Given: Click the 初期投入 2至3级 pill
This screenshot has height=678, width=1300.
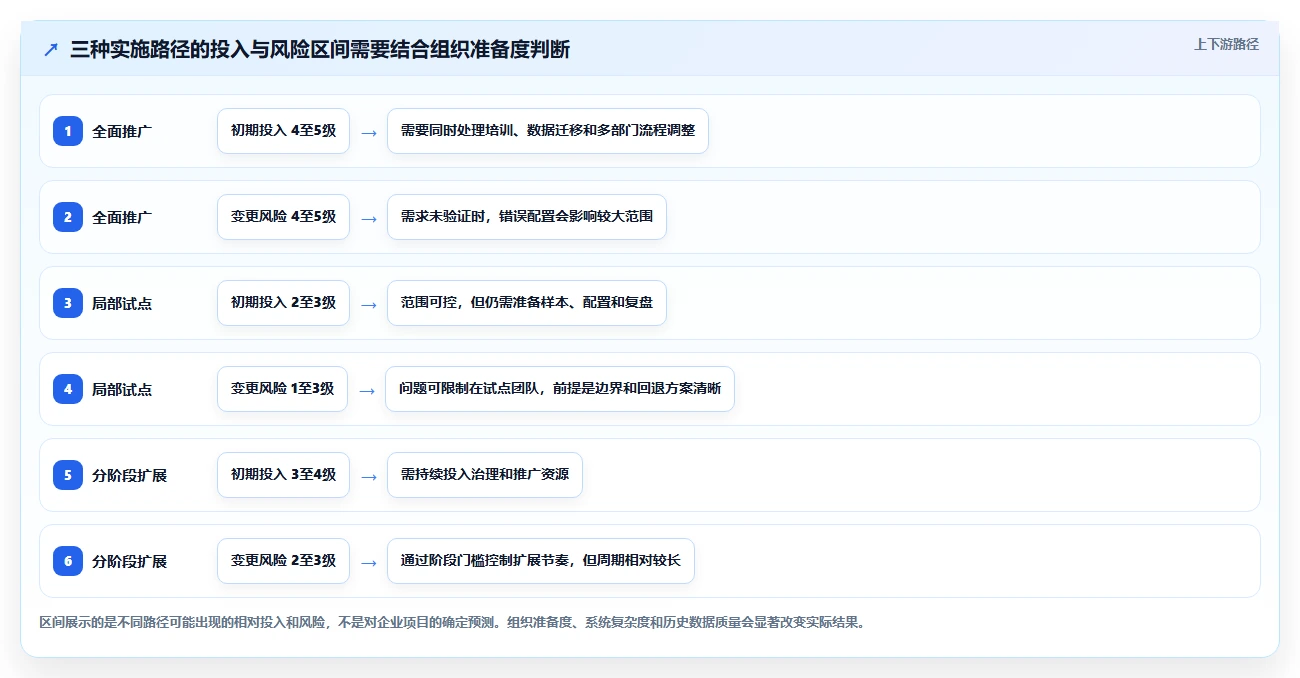Looking at the screenshot, I should pyautogui.click(x=283, y=303).
